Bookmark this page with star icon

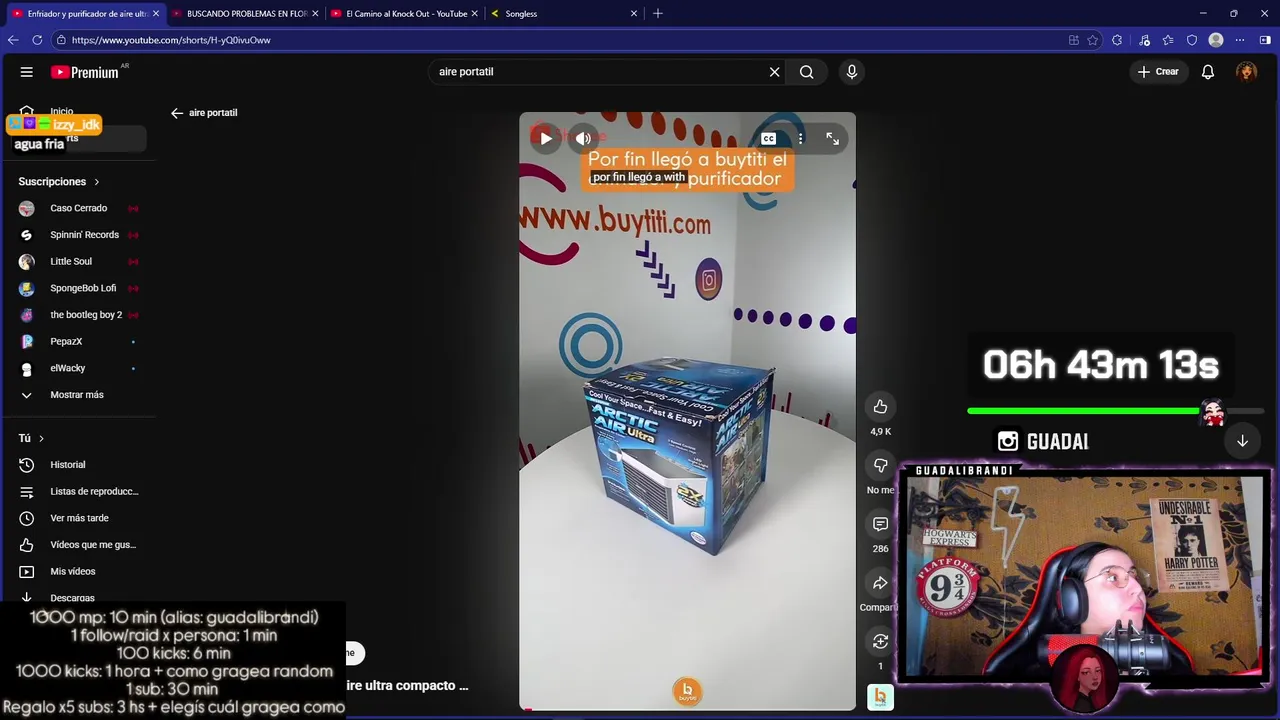(1092, 40)
